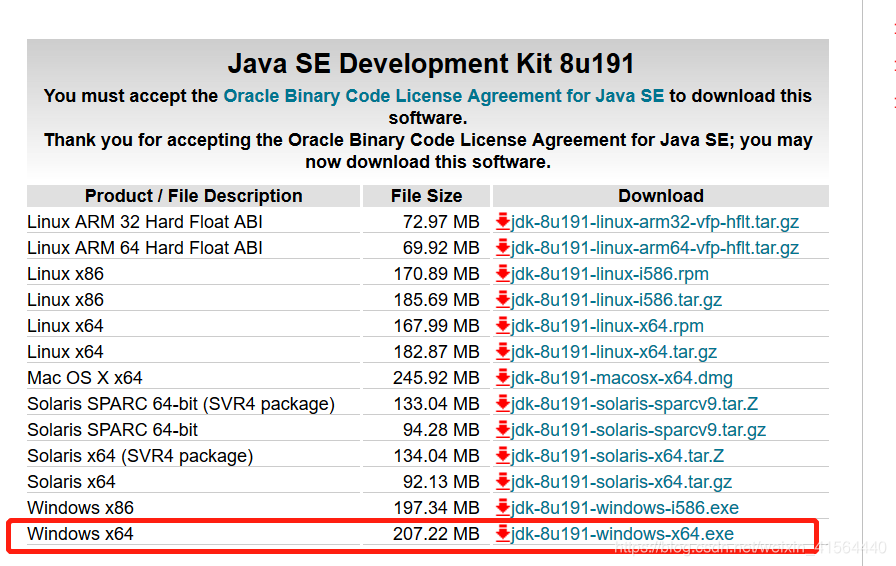Click the 167.99 MB file size
Image resolution: width=896 pixels, height=566 pixels.
click(436, 326)
